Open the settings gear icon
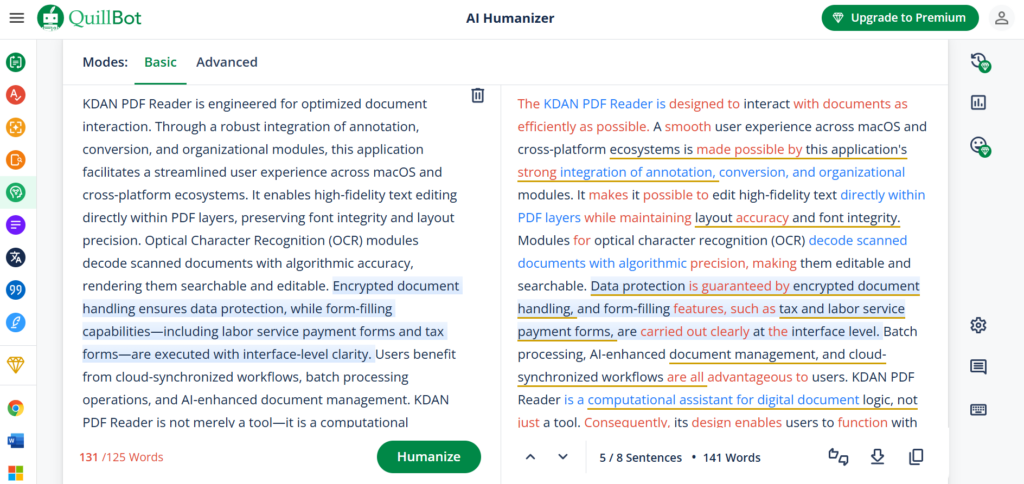 [x=978, y=325]
